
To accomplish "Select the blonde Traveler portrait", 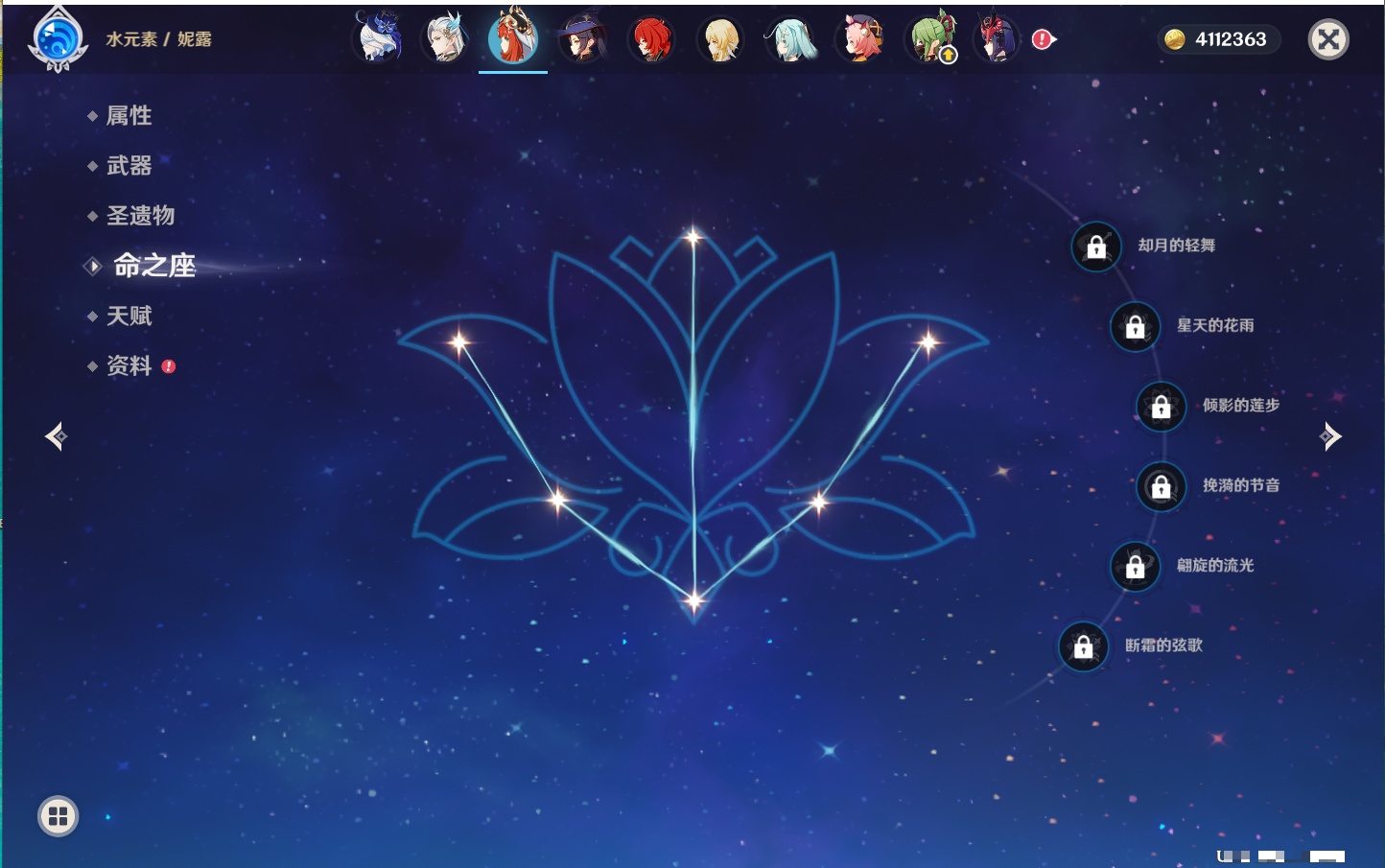I will (720, 38).
